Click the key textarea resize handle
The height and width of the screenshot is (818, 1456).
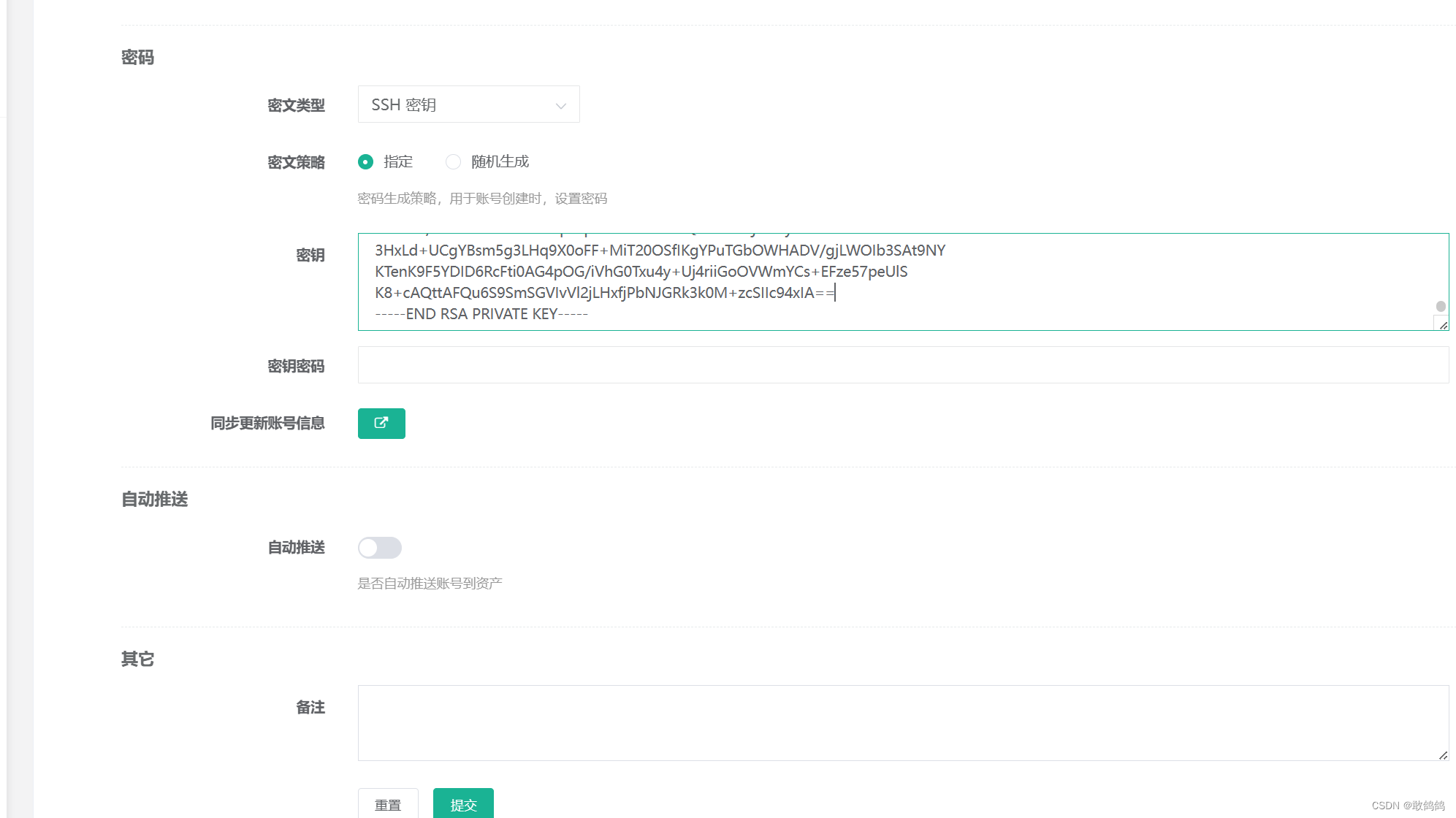point(1443,325)
